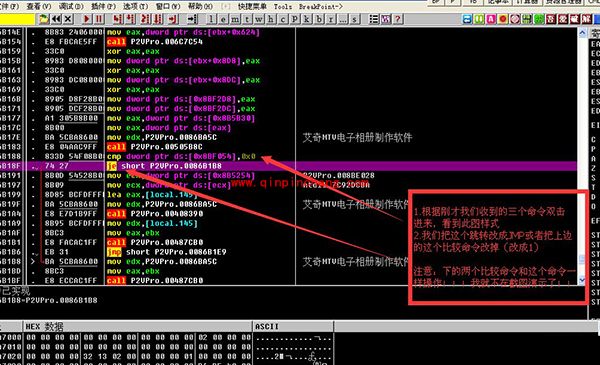
Task: Open the 选项(T) menu
Action: [135, 6]
